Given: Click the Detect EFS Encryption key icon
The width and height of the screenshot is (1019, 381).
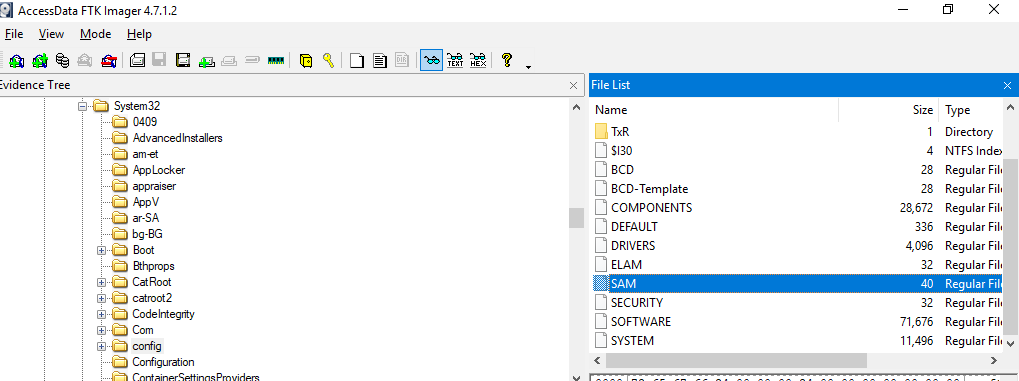Looking at the screenshot, I should [x=328, y=60].
